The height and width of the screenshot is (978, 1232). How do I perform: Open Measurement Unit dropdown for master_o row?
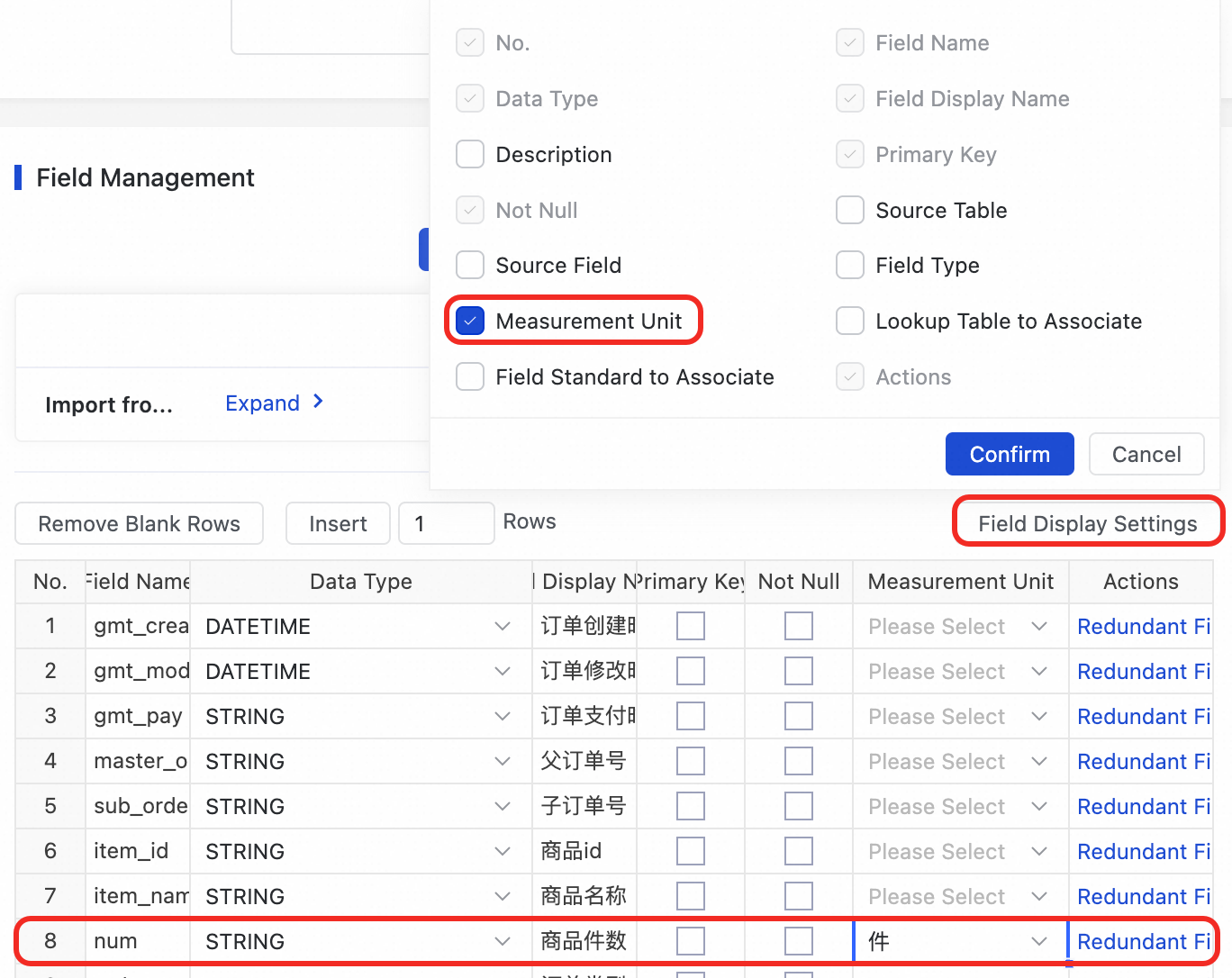pos(960,761)
